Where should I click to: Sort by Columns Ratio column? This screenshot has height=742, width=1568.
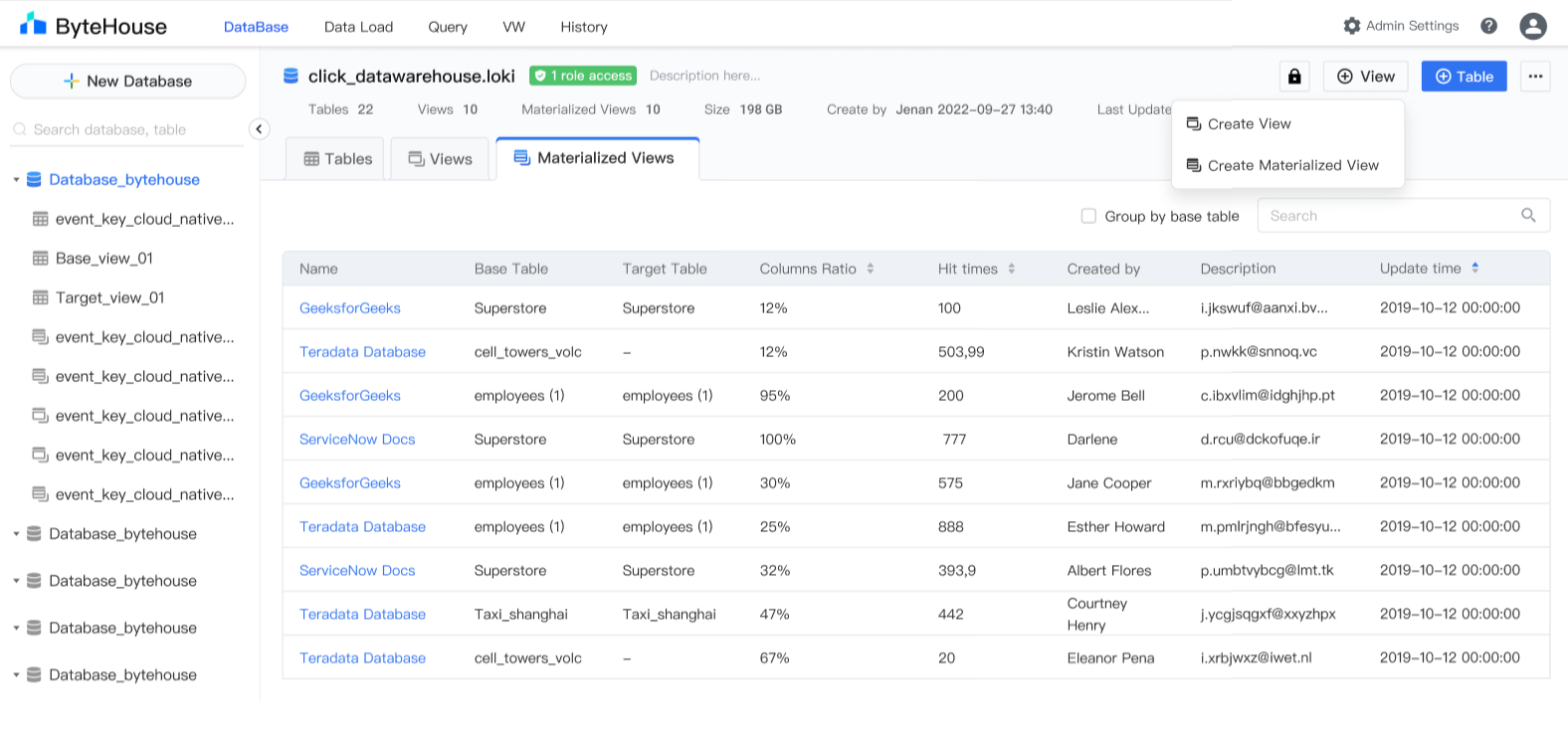[870, 269]
